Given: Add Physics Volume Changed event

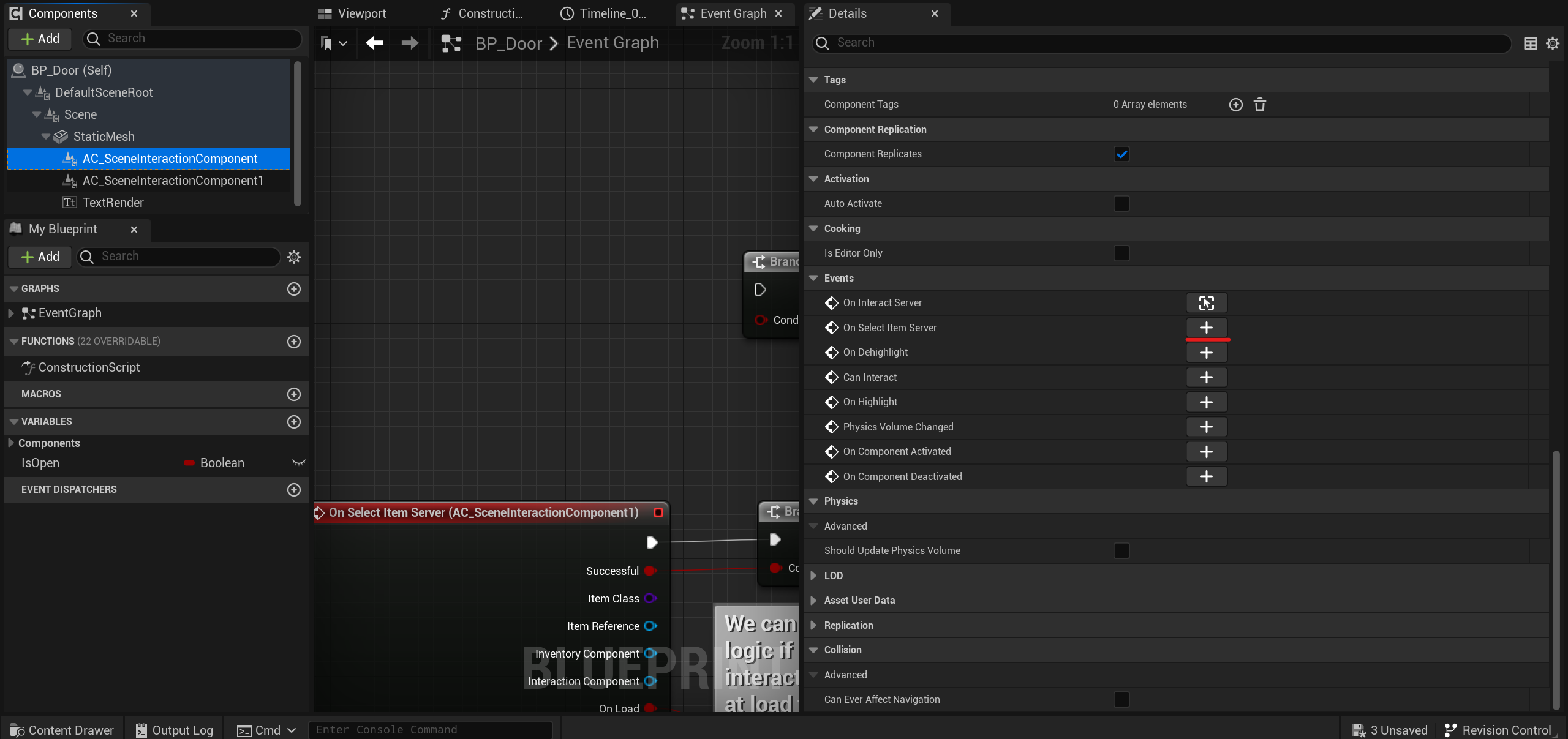Looking at the screenshot, I should pos(1207,427).
